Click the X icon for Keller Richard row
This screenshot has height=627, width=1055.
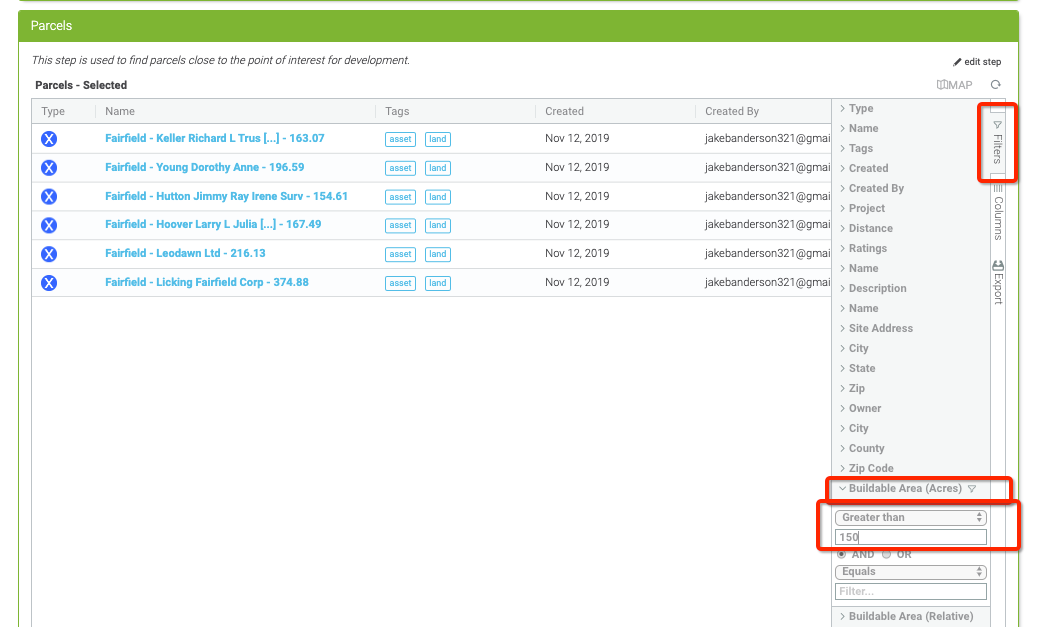click(x=48, y=139)
